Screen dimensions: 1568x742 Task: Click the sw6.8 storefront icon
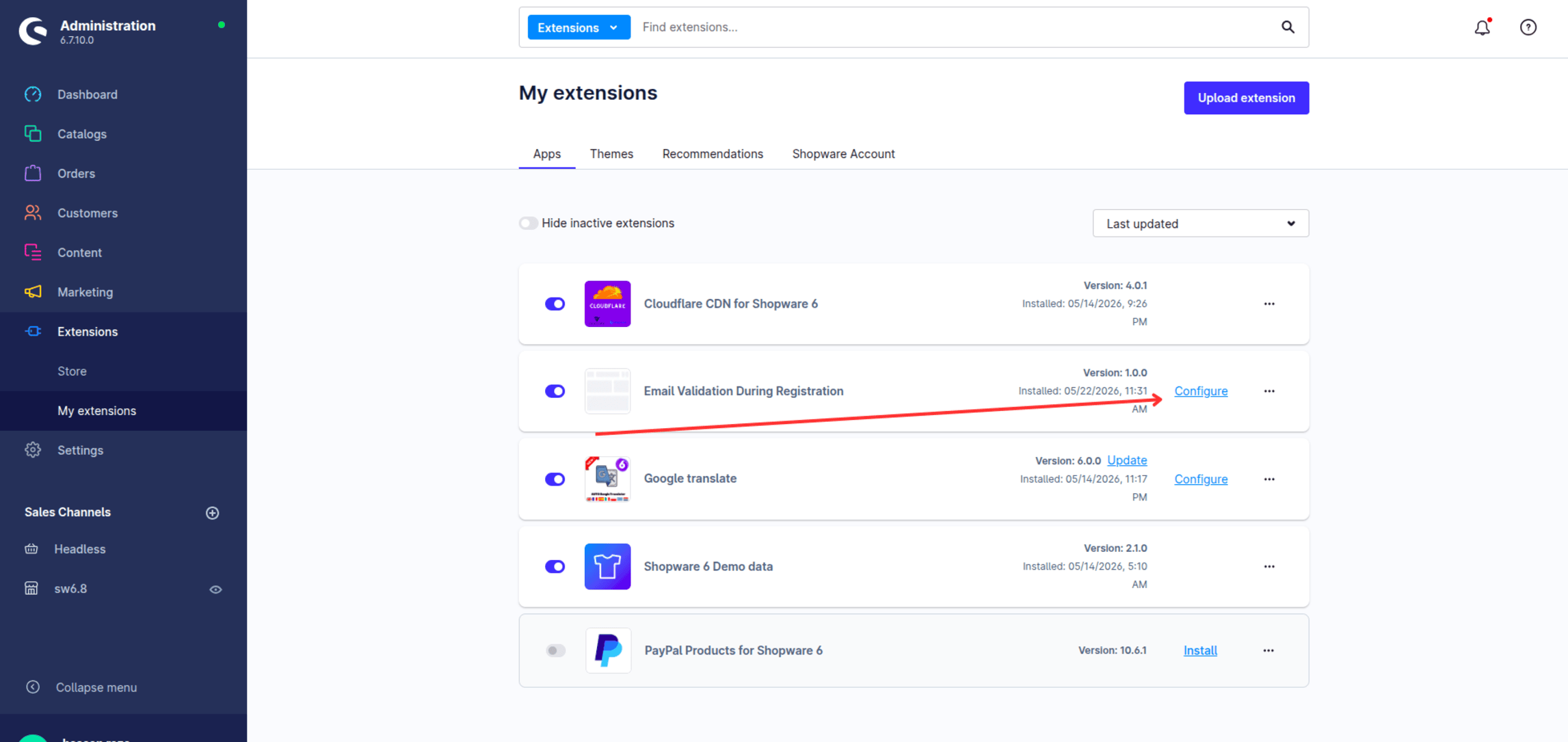[31, 589]
